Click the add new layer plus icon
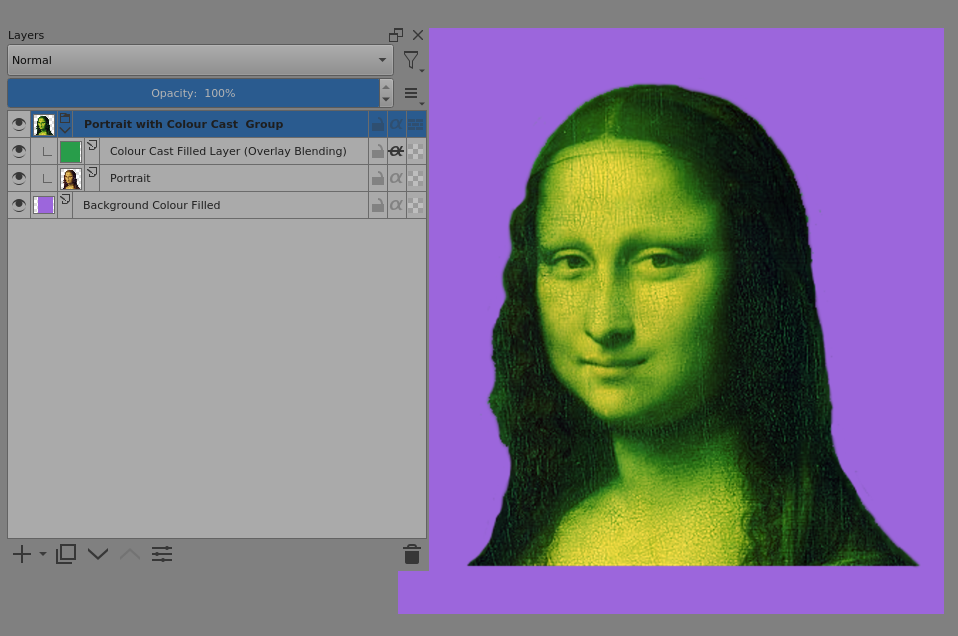This screenshot has height=636, width=958. point(21,554)
